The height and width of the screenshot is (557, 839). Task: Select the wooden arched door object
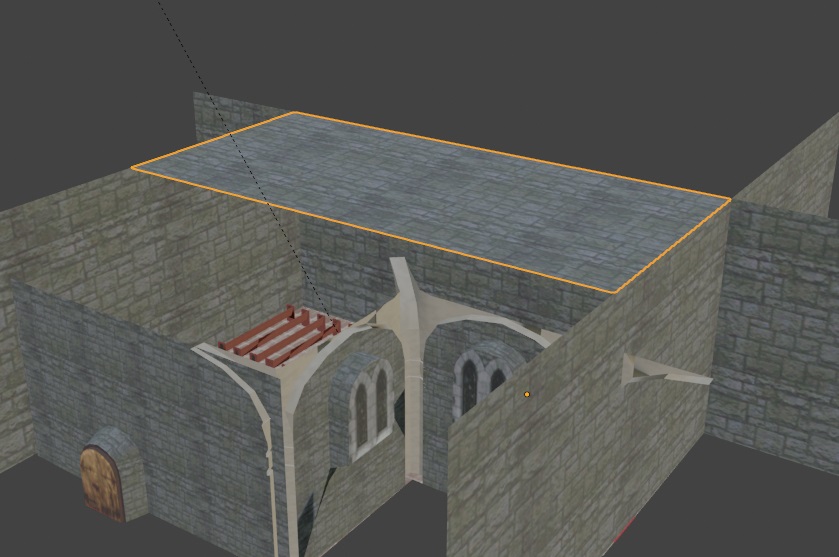click(x=103, y=485)
